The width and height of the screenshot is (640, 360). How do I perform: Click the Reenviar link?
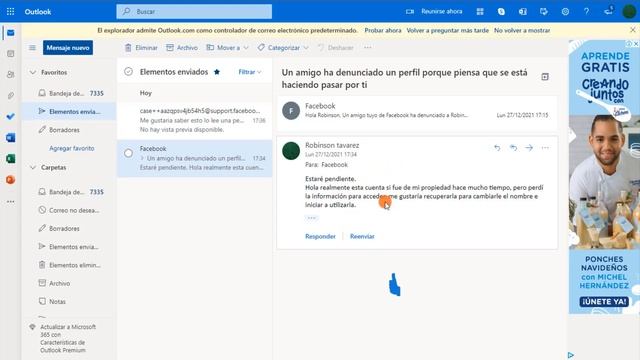[x=362, y=236]
